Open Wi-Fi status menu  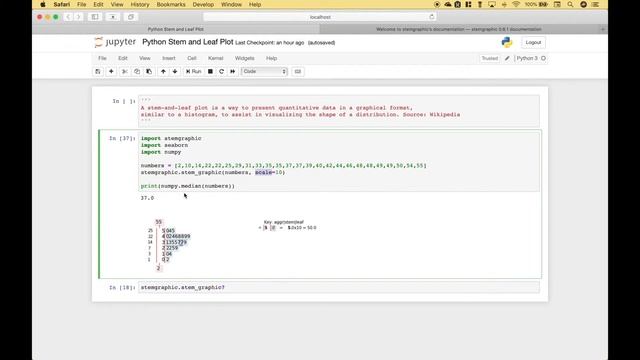click(516, 4)
